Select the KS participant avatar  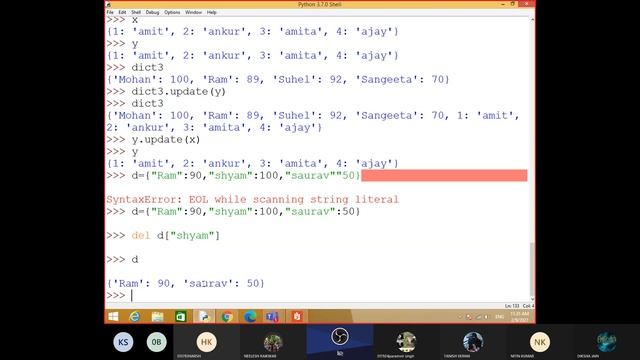click(x=123, y=342)
